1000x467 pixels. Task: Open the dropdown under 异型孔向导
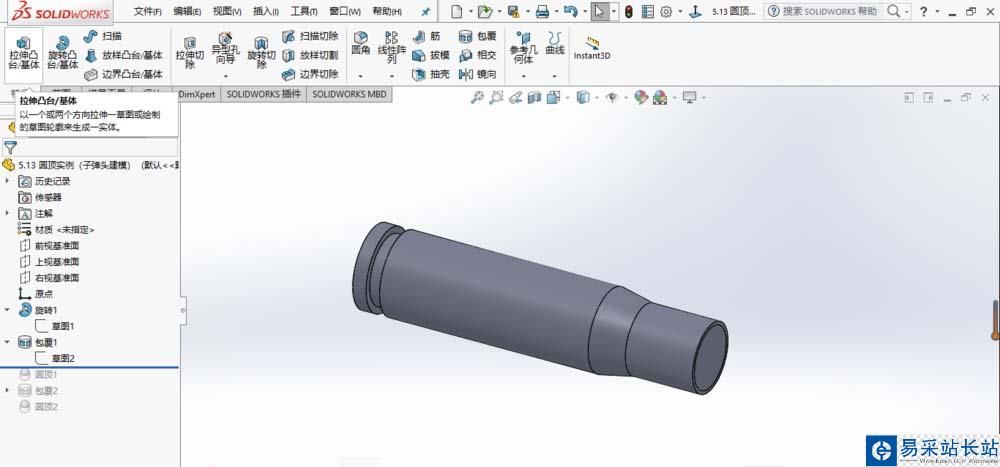click(x=225, y=76)
